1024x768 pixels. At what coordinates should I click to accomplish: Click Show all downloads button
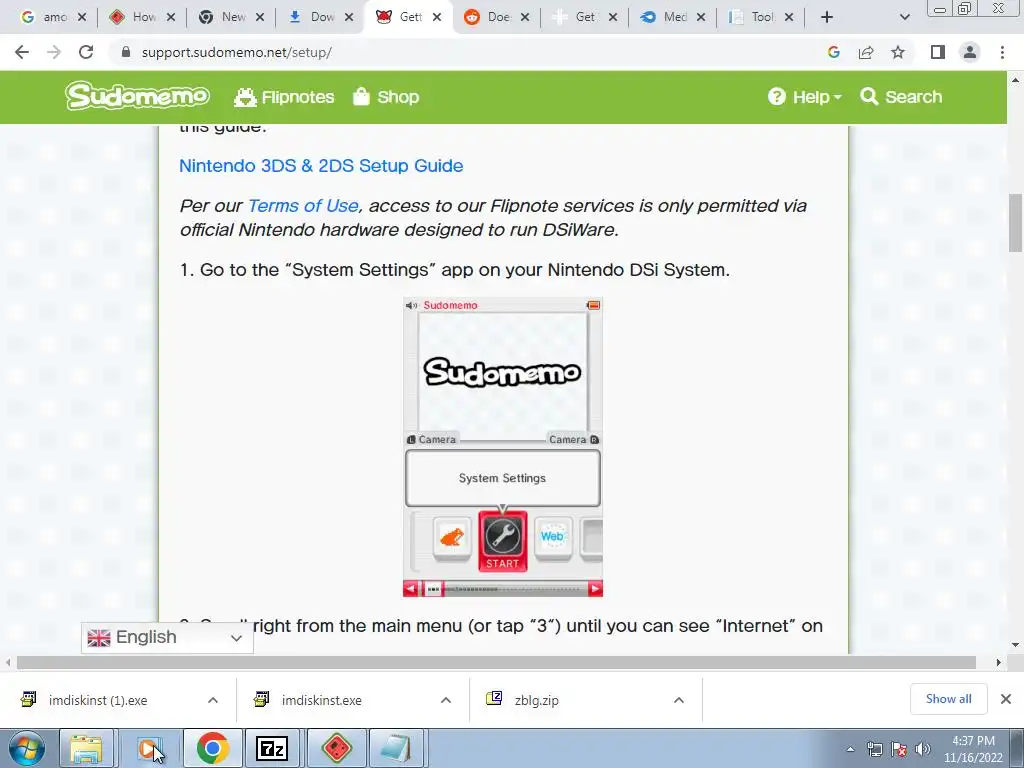pyautogui.click(x=949, y=699)
